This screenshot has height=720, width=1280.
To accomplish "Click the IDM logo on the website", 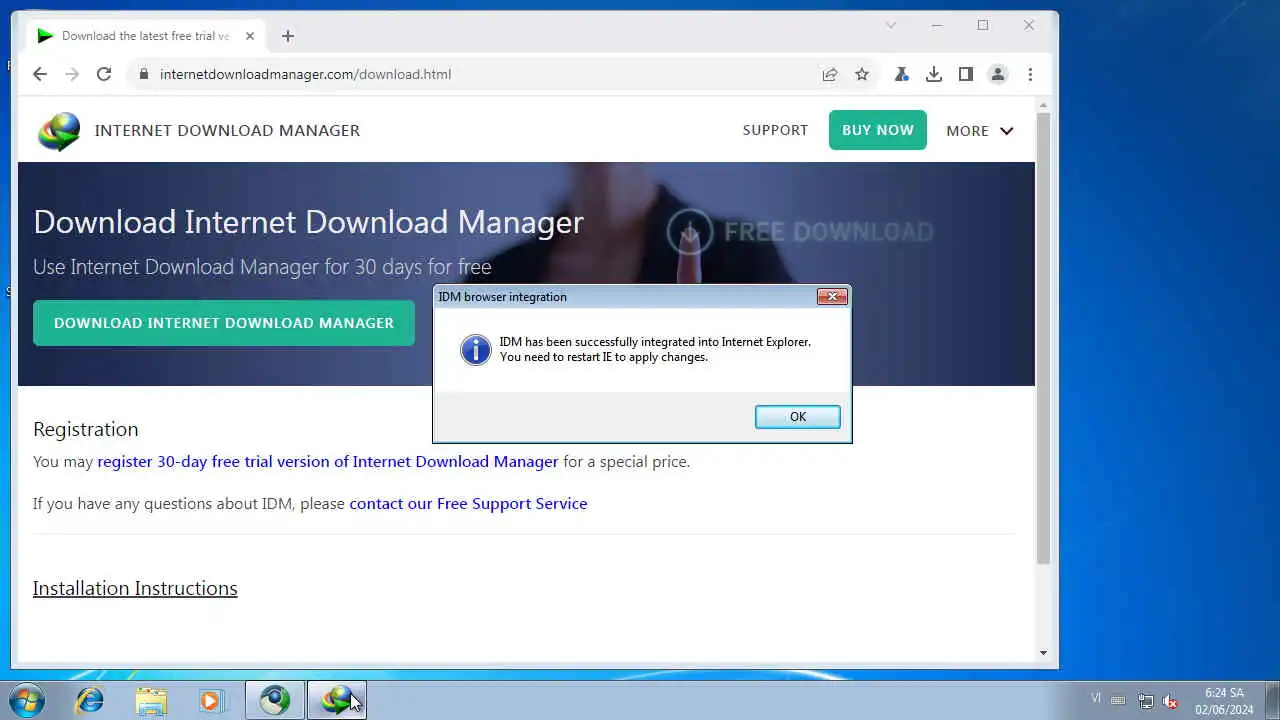I will tap(59, 131).
